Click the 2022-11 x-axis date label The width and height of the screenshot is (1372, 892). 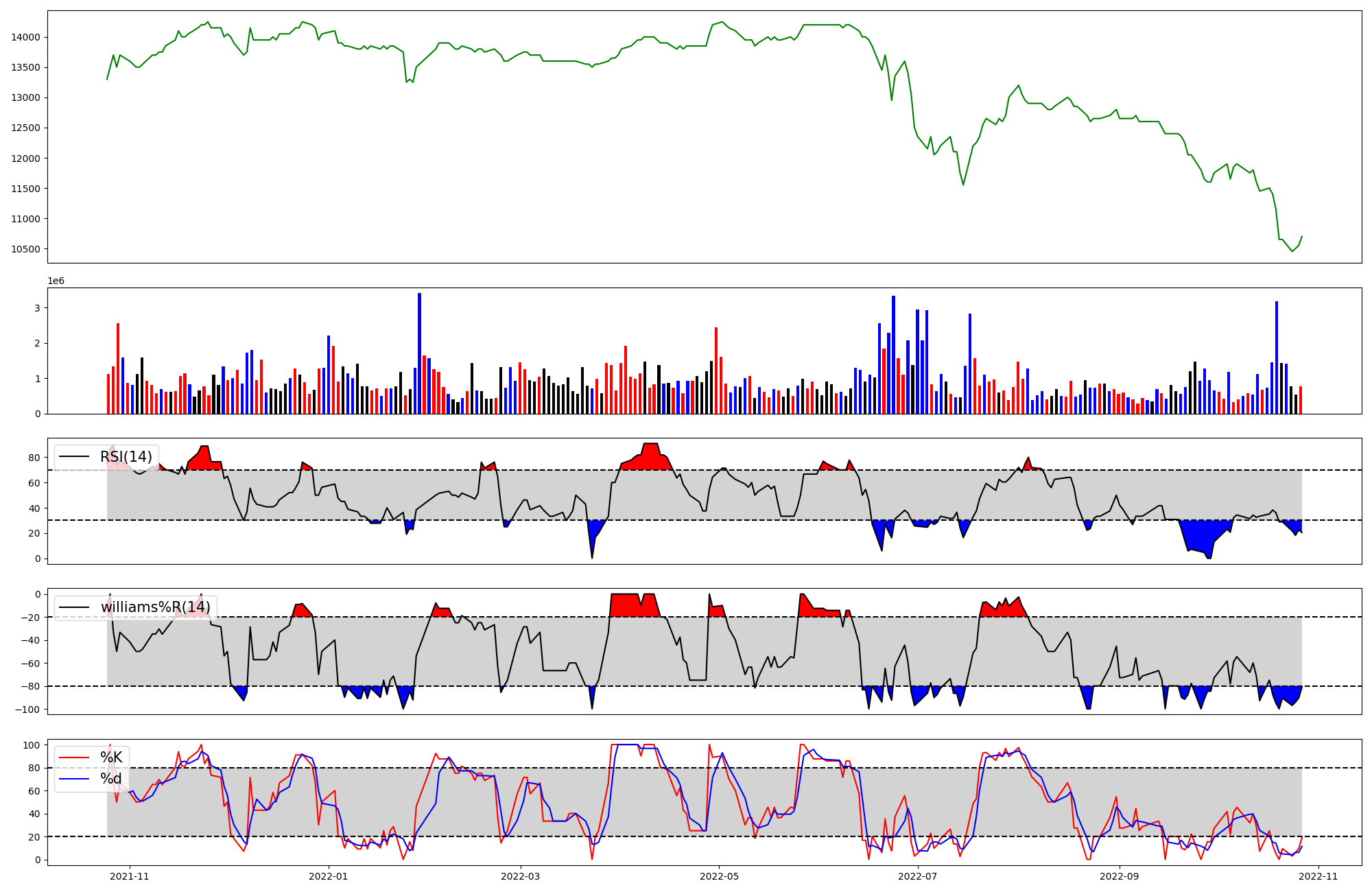[1318, 876]
